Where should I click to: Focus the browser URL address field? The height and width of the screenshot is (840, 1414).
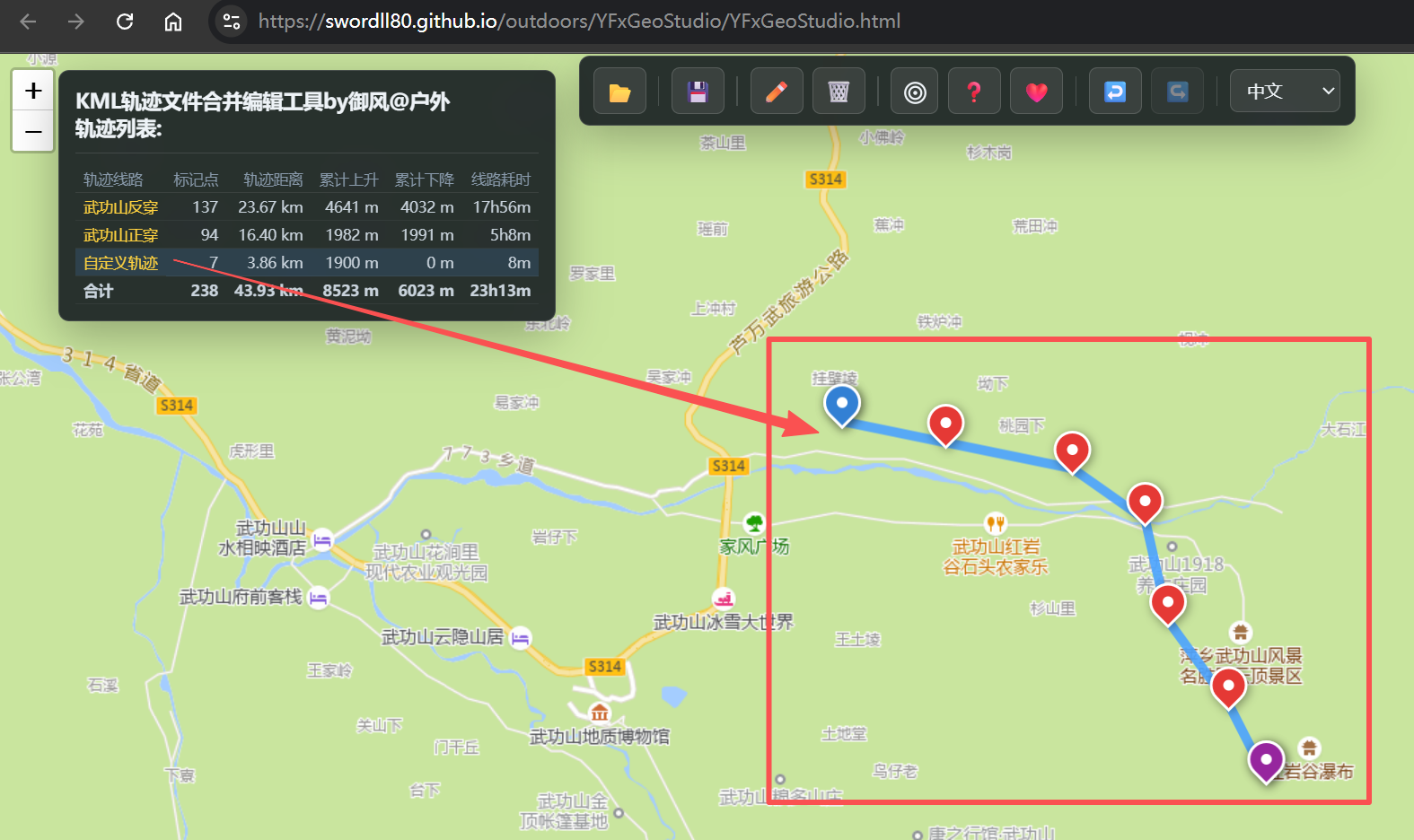(579, 22)
